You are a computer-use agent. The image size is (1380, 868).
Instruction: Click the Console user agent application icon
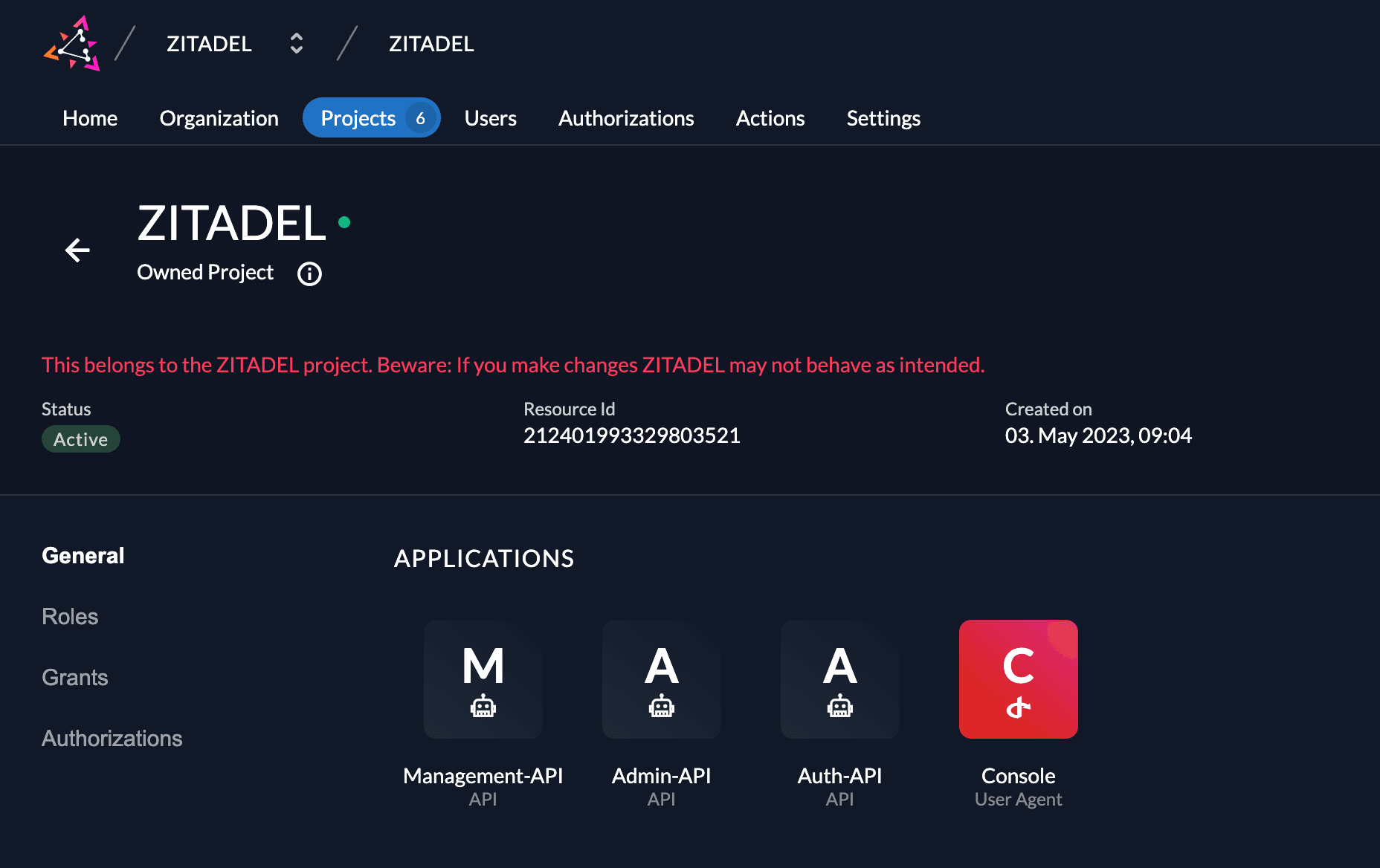1018,678
